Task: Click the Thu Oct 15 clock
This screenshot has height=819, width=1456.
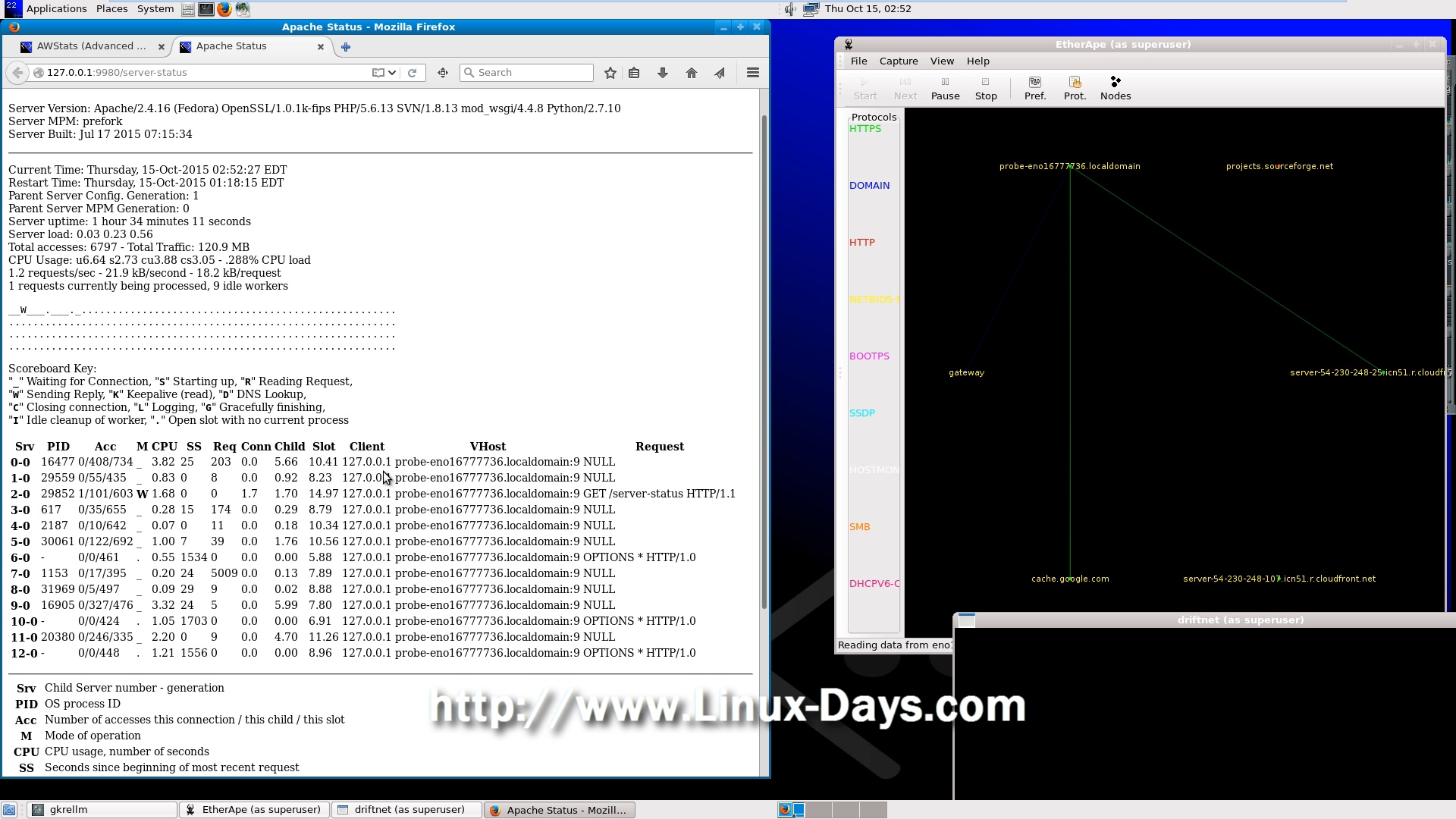Action: coord(868,9)
